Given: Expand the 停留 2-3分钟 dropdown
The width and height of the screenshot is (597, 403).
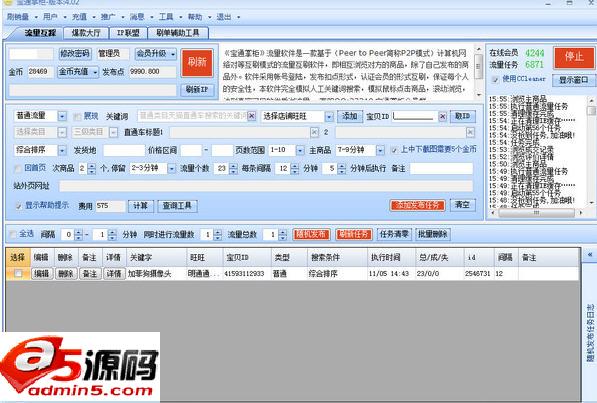Looking at the screenshot, I should pos(172,168).
